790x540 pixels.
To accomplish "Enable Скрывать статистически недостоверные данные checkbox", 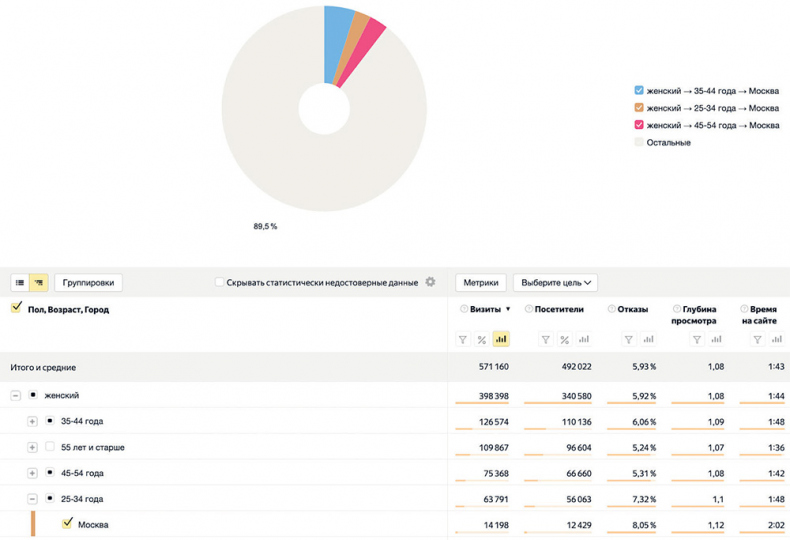I will tap(220, 283).
